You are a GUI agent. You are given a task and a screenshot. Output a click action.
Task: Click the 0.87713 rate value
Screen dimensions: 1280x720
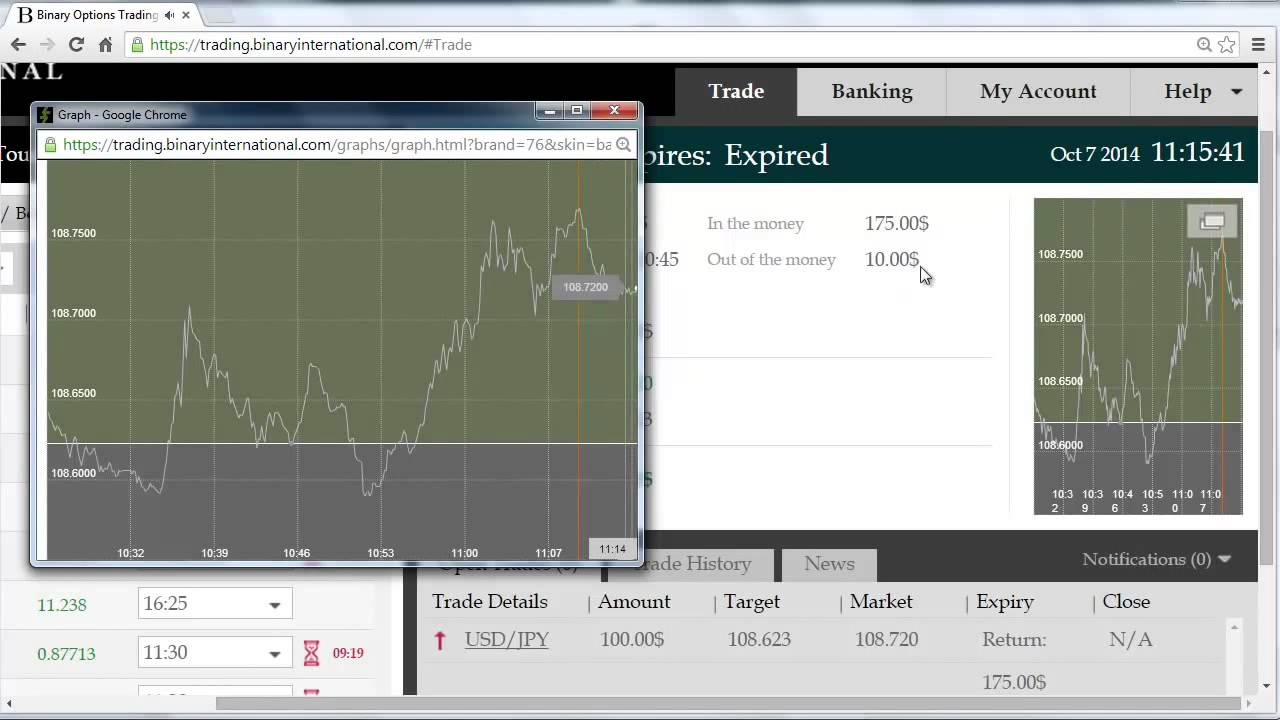click(66, 654)
